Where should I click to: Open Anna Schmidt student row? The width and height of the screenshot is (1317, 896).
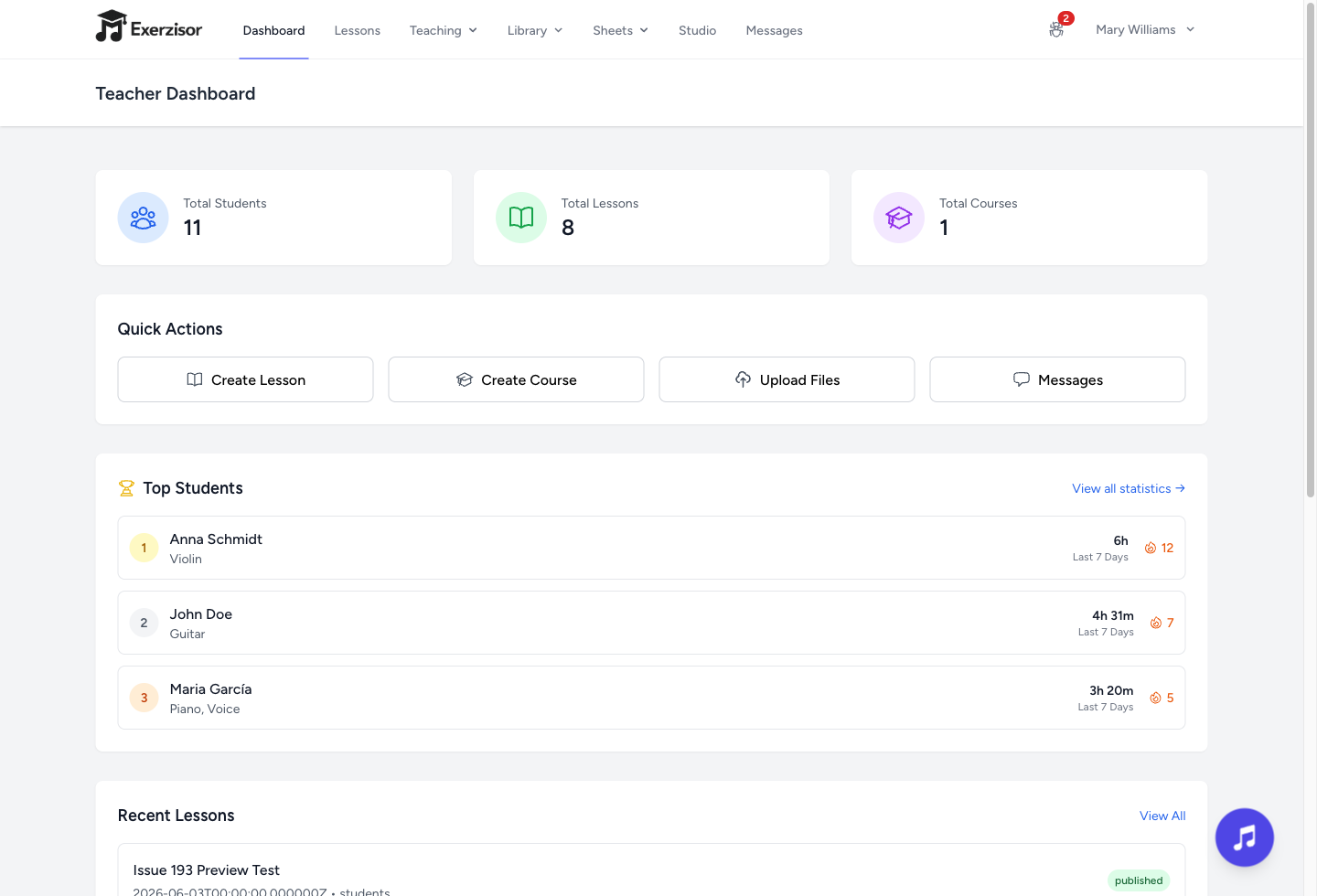[x=651, y=548]
